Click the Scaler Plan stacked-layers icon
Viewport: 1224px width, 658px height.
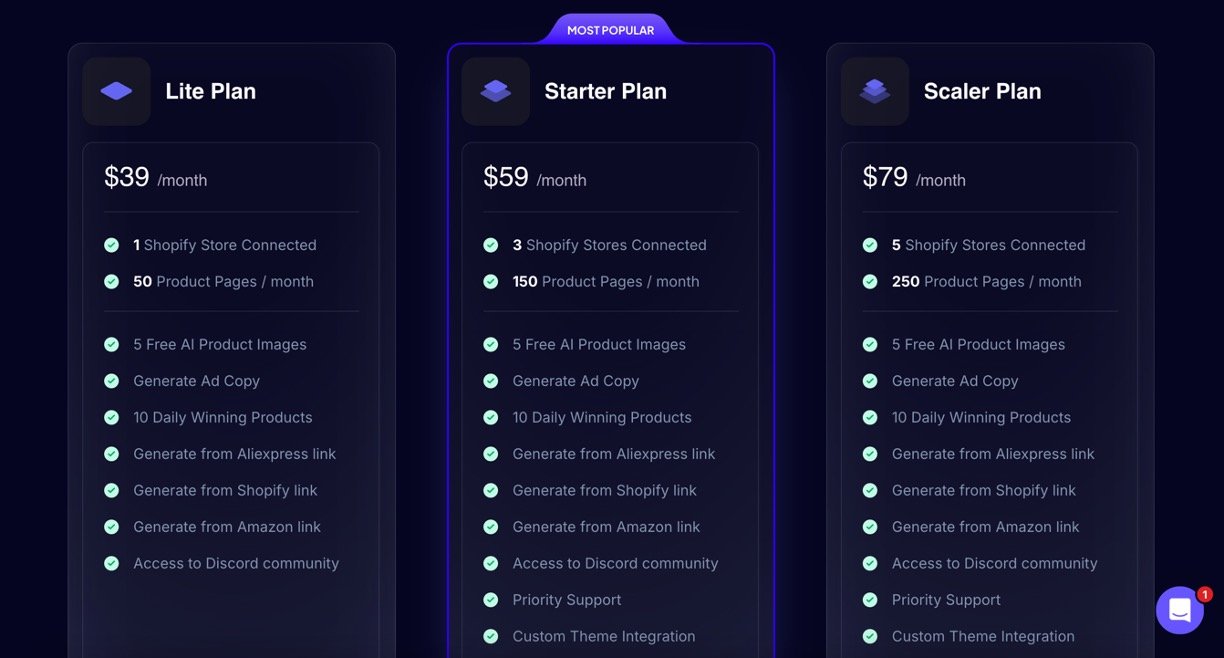click(x=875, y=91)
